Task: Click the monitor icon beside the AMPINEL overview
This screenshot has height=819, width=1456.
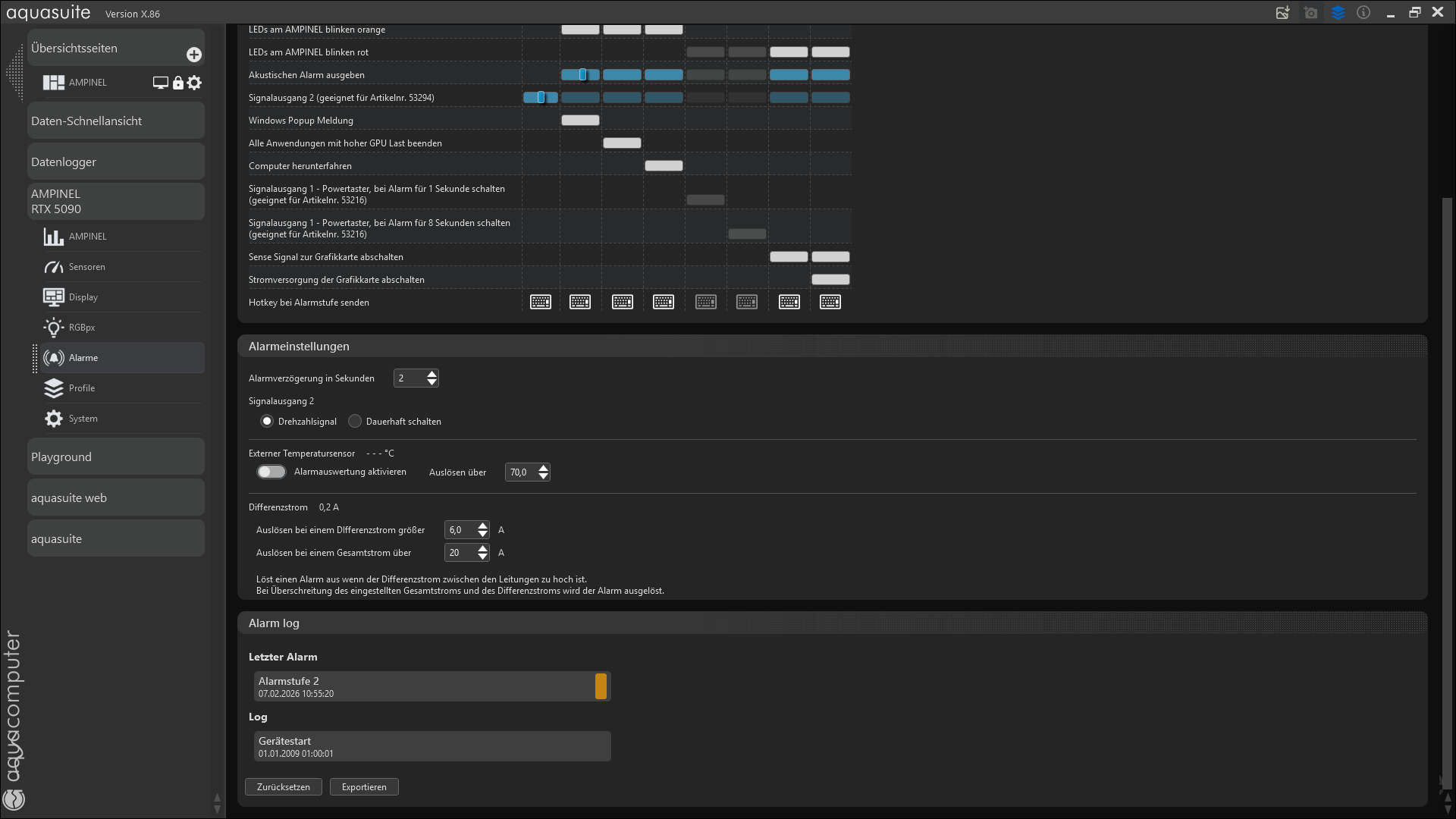Action: pos(160,83)
